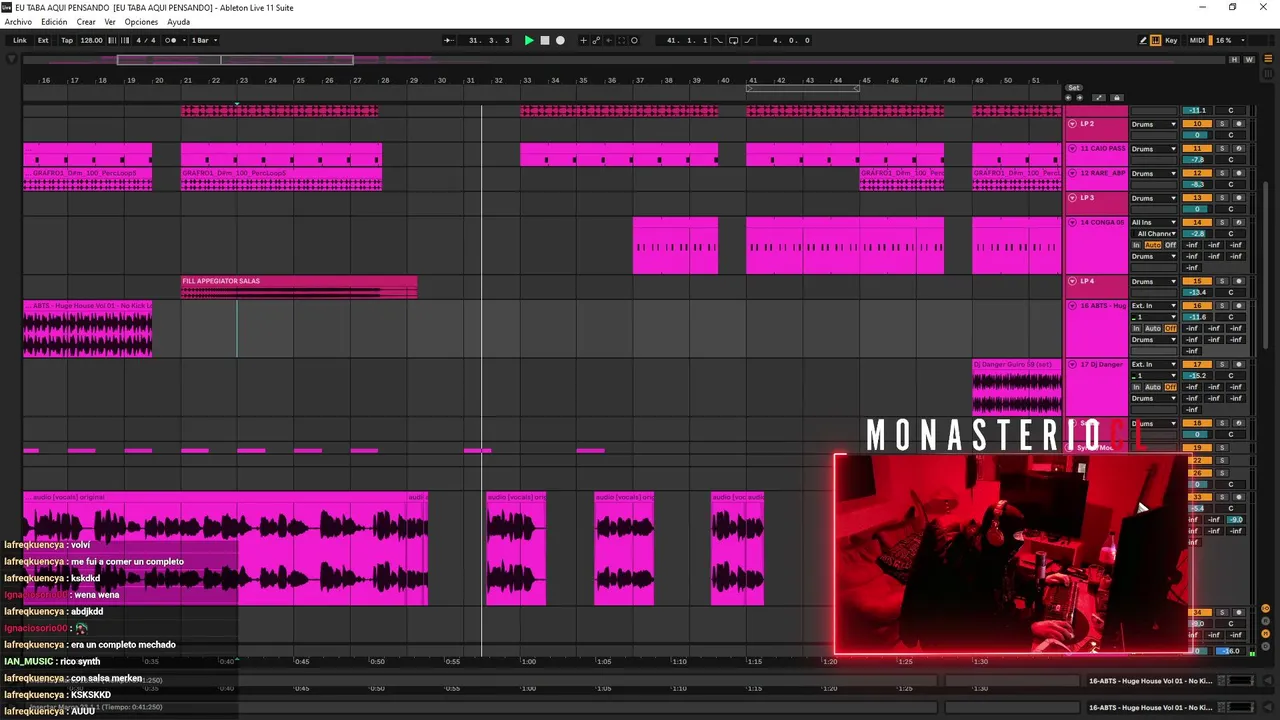The image size is (1280, 720).
Task: Click the MIDI arrangement overdub plus icon
Action: [x=584, y=40]
